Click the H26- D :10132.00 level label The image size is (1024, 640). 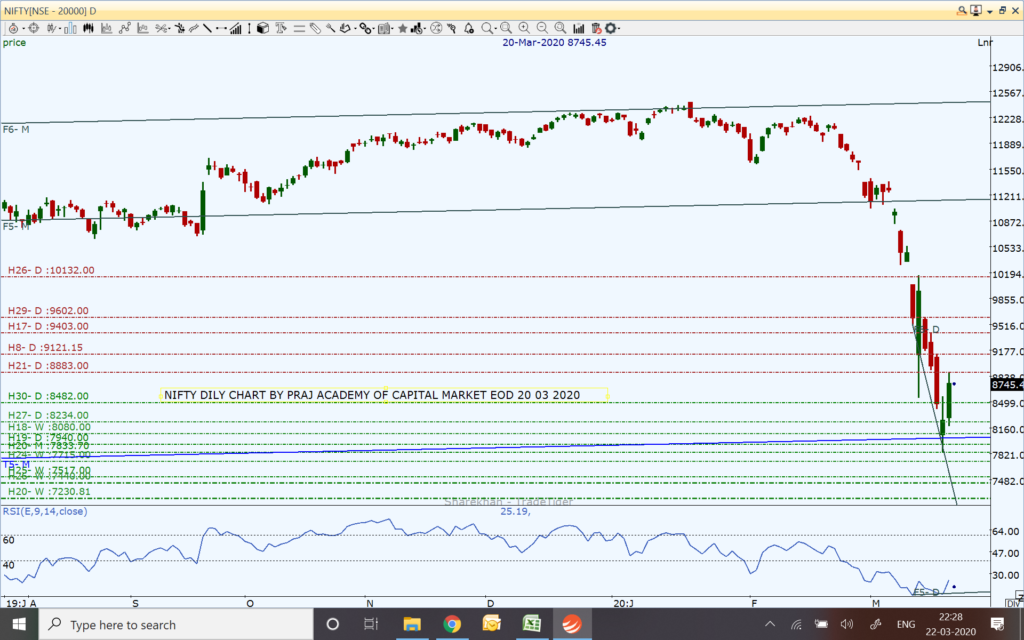point(51,270)
